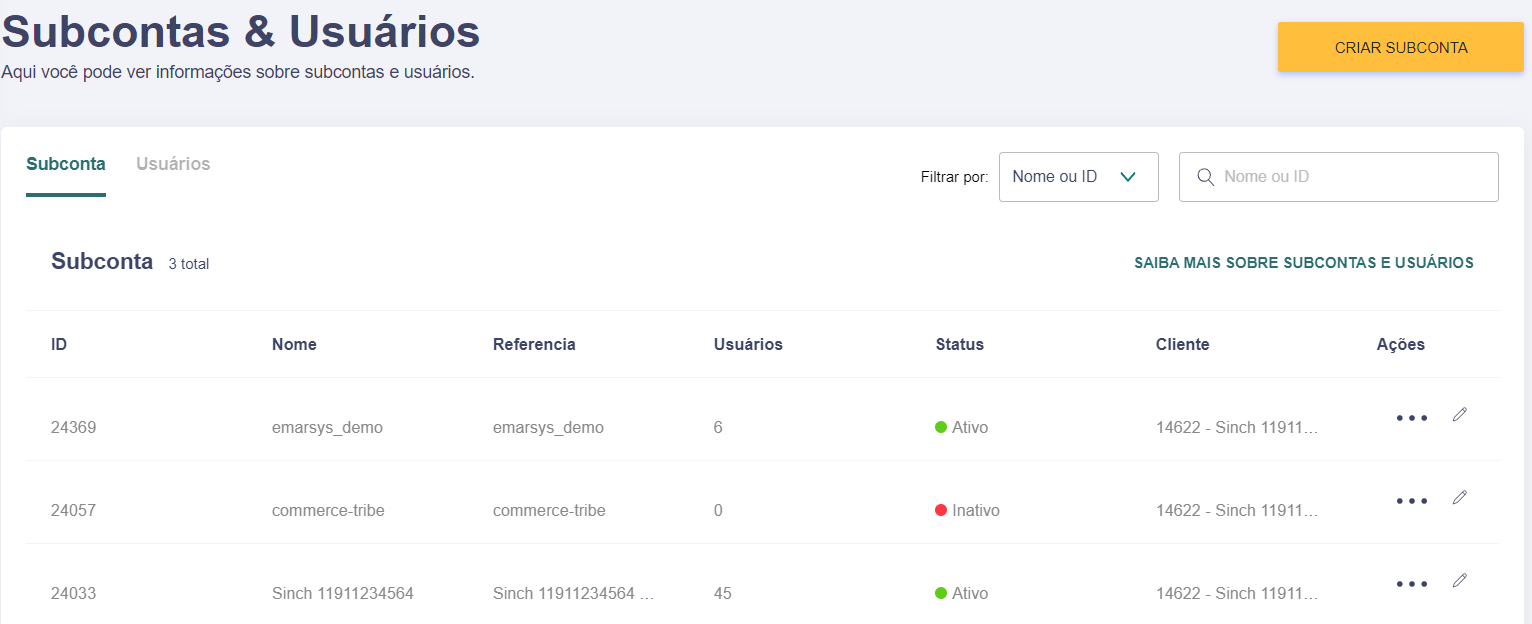Select ID cell 24057
The width and height of the screenshot is (1532, 624).
(x=73, y=510)
